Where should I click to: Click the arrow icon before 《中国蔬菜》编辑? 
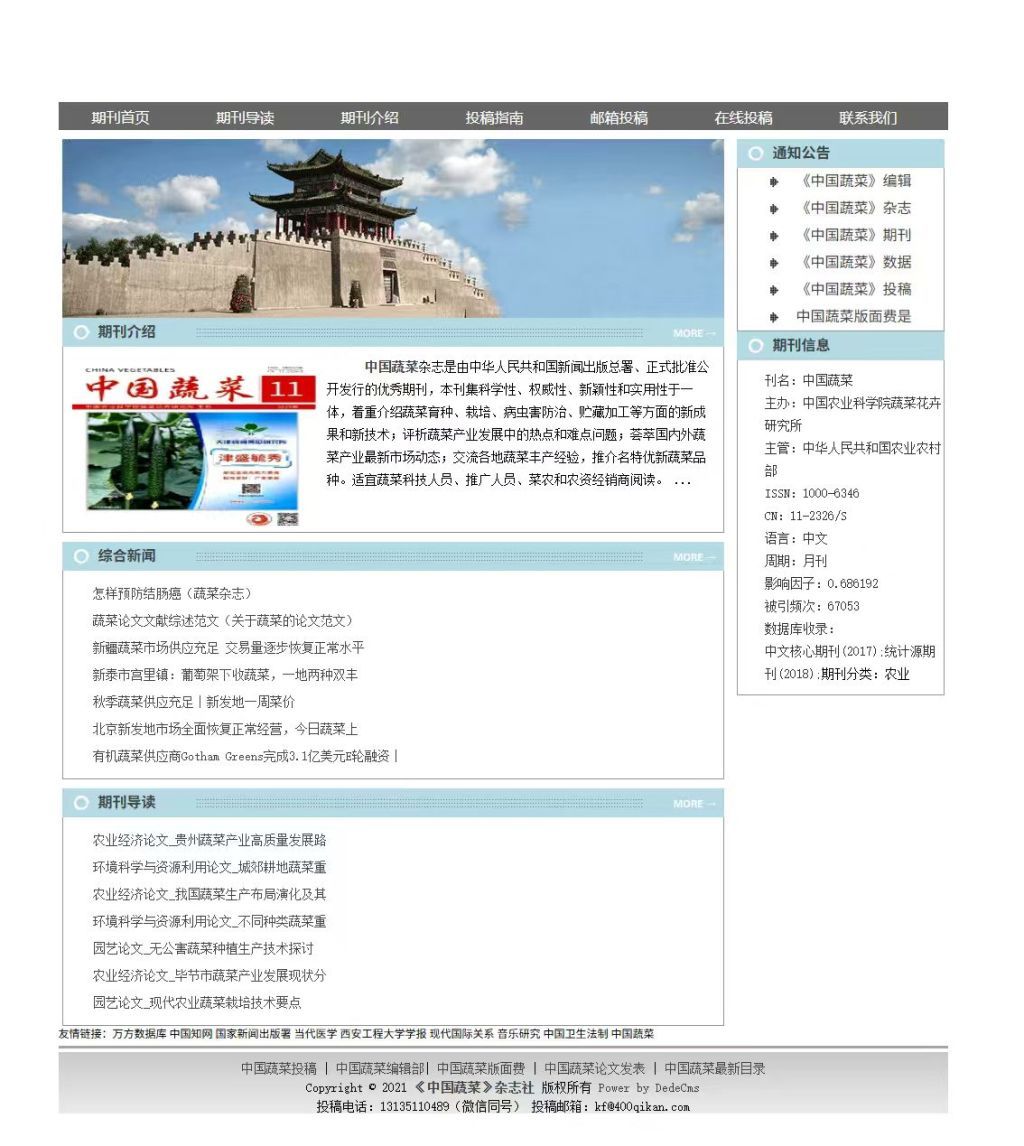coord(775,182)
